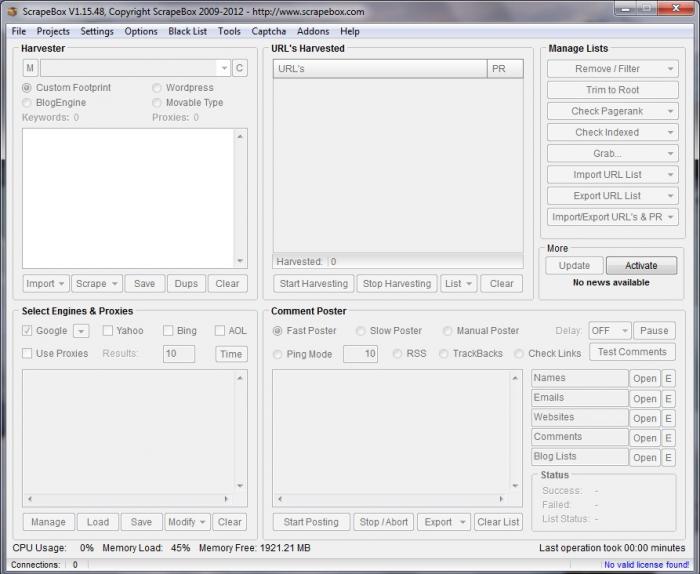This screenshot has height=574, width=700.
Task: Click the Test Comments button
Action: point(632,352)
